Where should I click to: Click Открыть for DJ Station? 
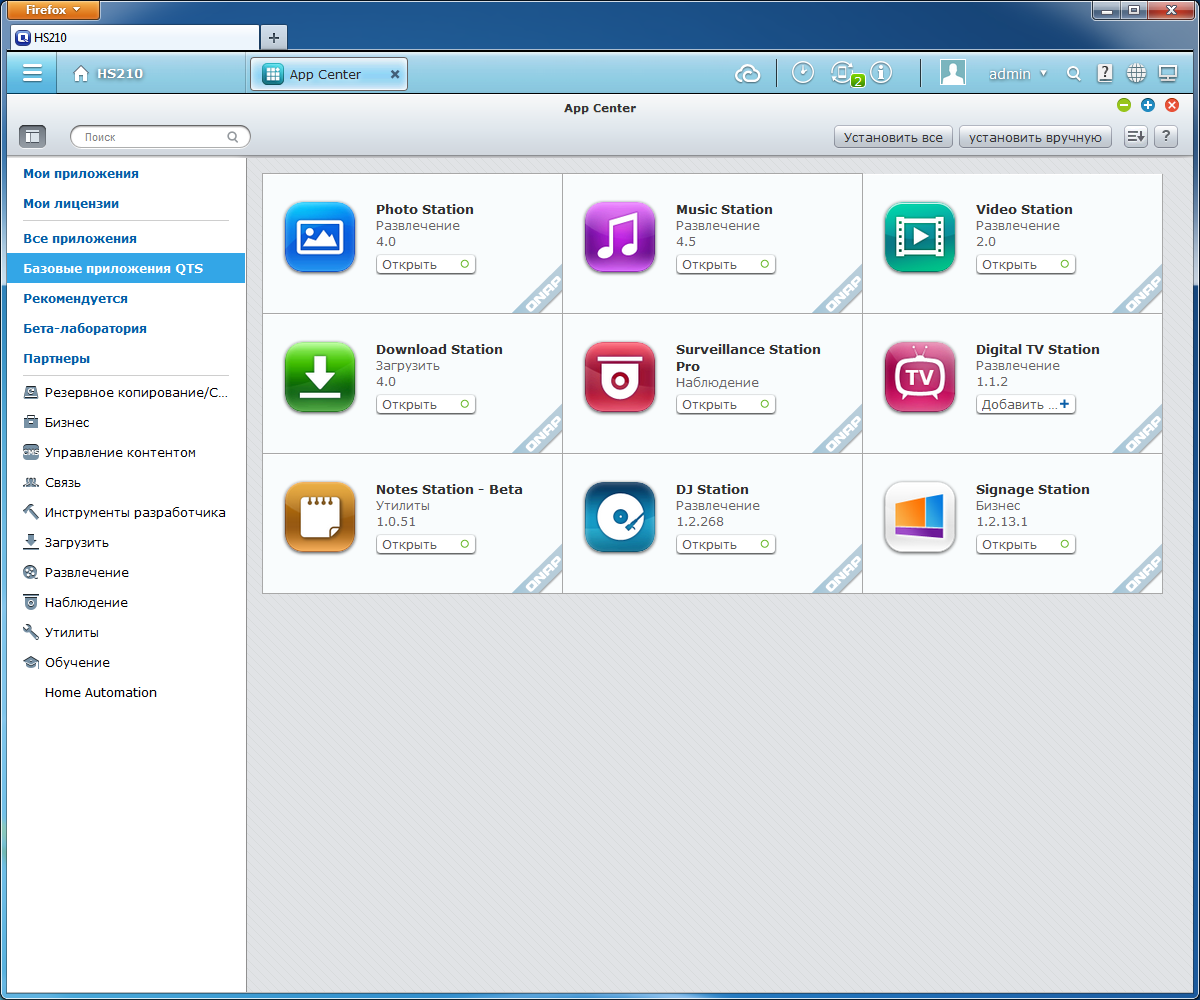726,544
